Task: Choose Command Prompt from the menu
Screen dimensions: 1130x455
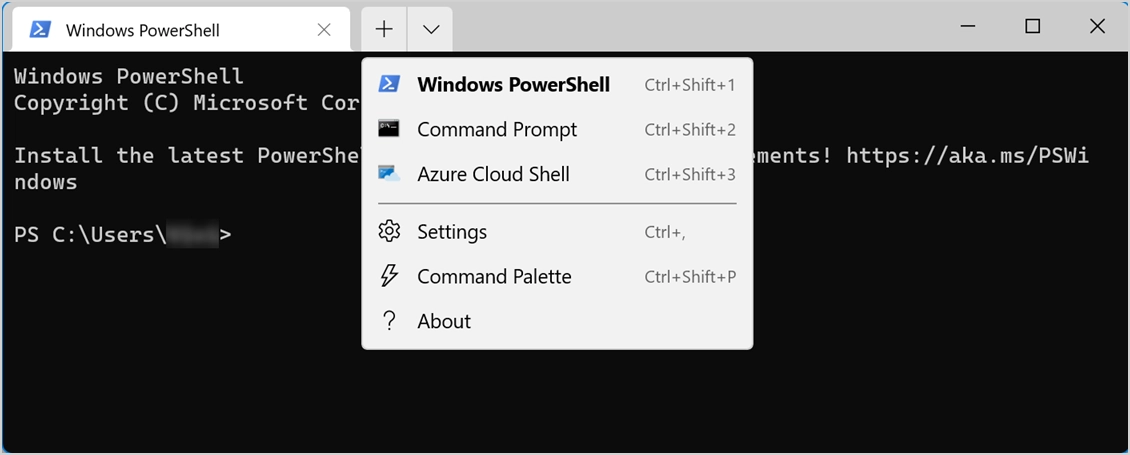Action: pyautogui.click(x=497, y=130)
